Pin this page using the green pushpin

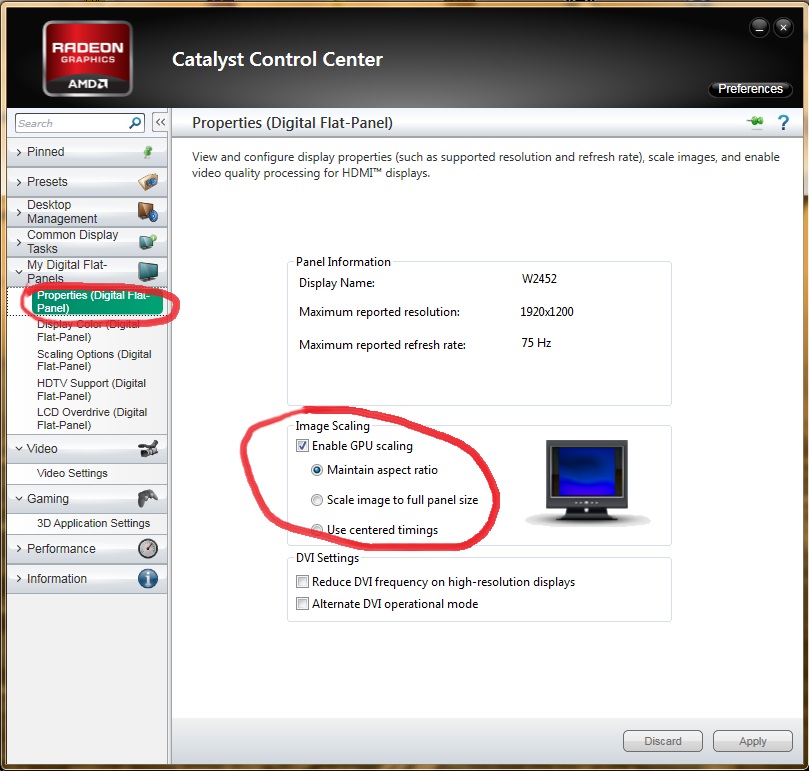(x=755, y=122)
